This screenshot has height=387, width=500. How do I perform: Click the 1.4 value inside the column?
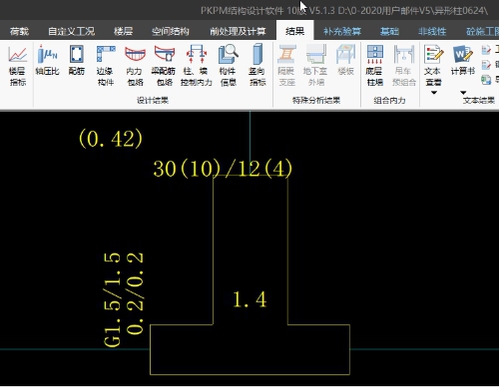(249, 299)
